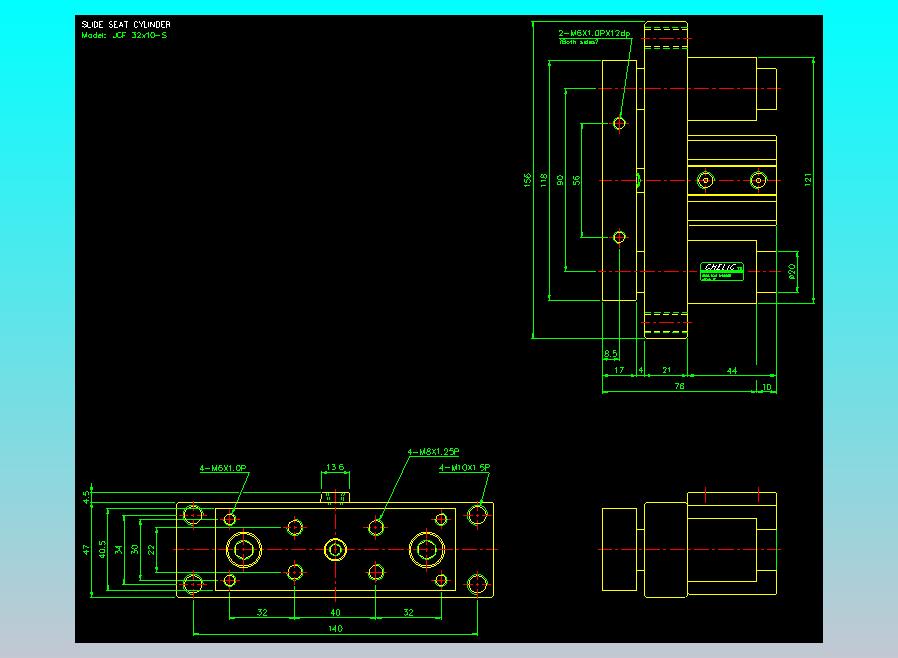
Task: Select the 47 vertical dimension
Action: (86, 549)
